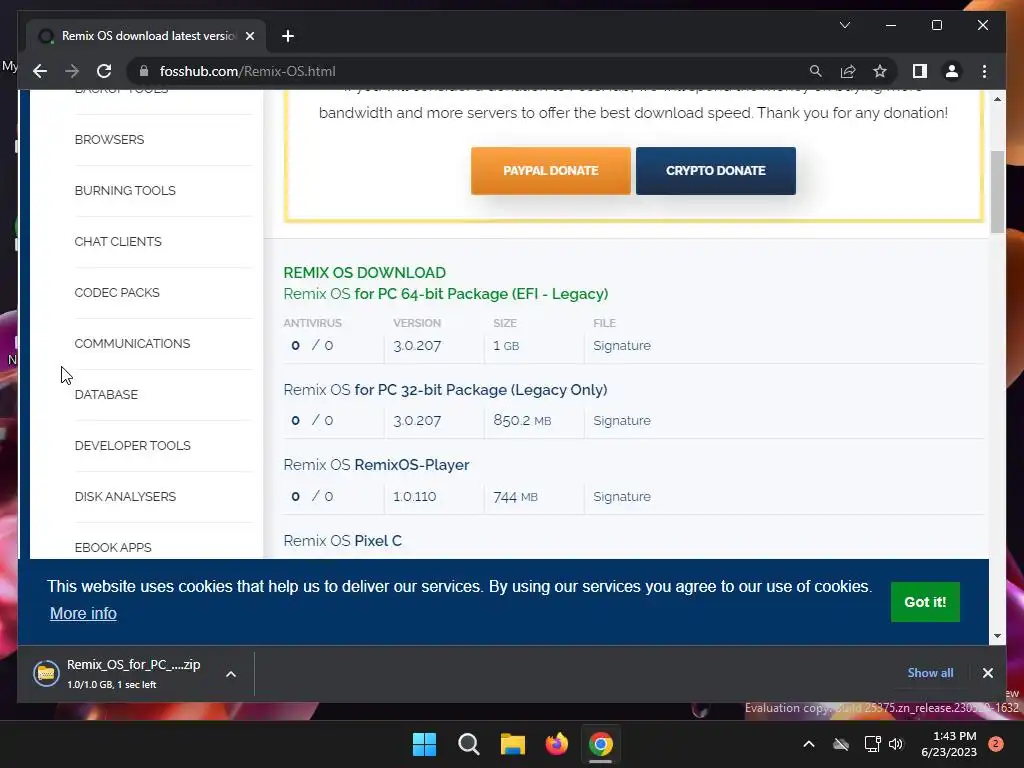The image size is (1024, 768).
Task: Open Signature of the 32-bit package
Action: click(x=622, y=421)
